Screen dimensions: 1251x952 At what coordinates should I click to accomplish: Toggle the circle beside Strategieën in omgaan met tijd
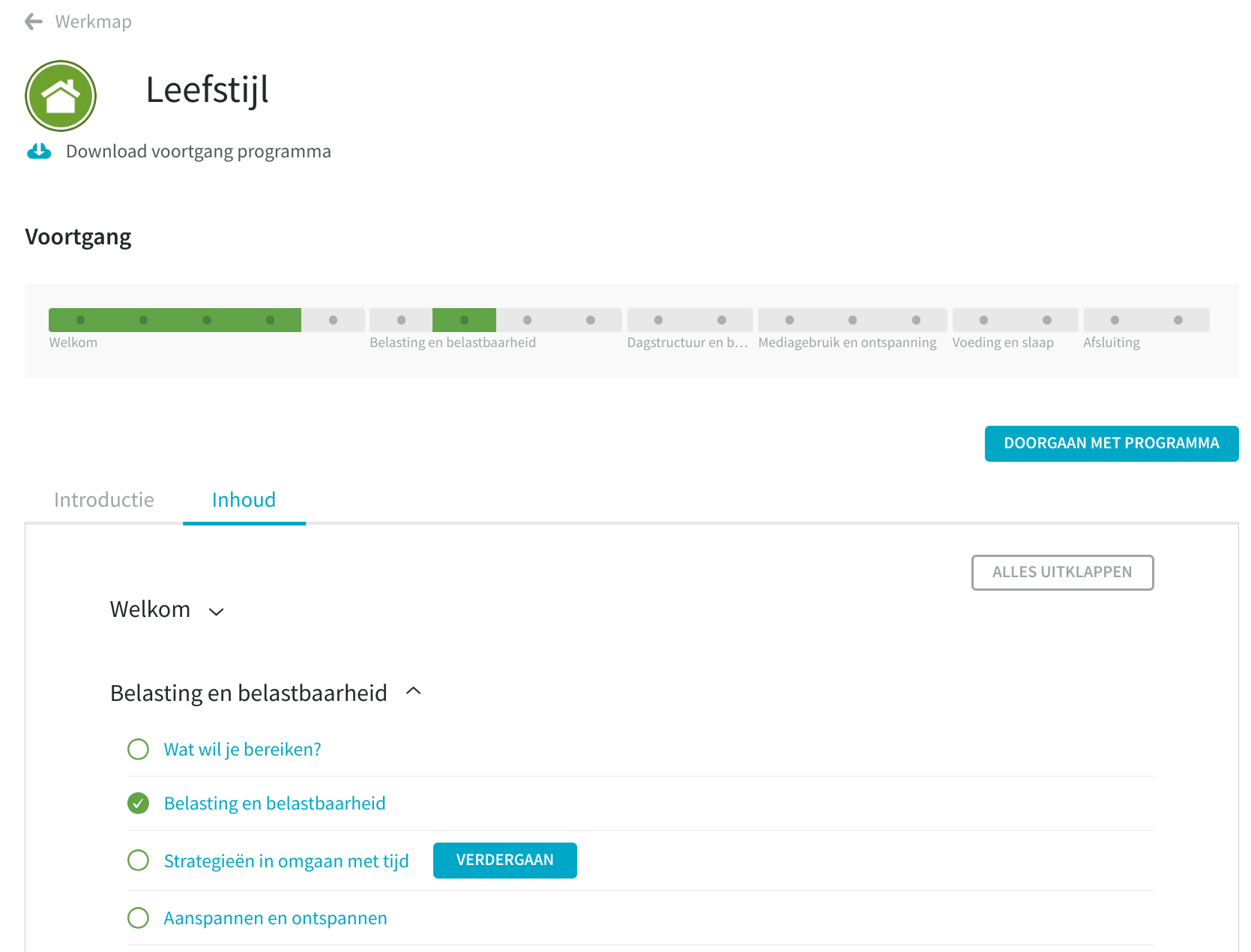tap(138, 861)
